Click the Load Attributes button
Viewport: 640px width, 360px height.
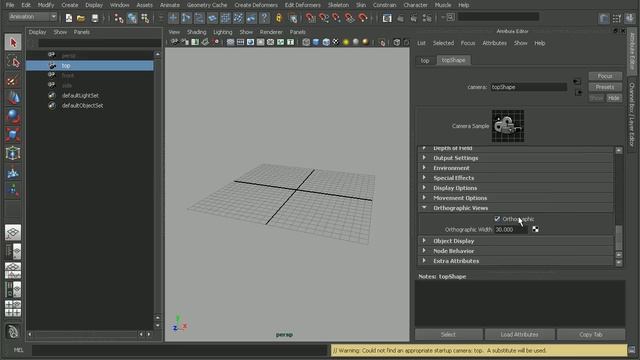(520, 335)
